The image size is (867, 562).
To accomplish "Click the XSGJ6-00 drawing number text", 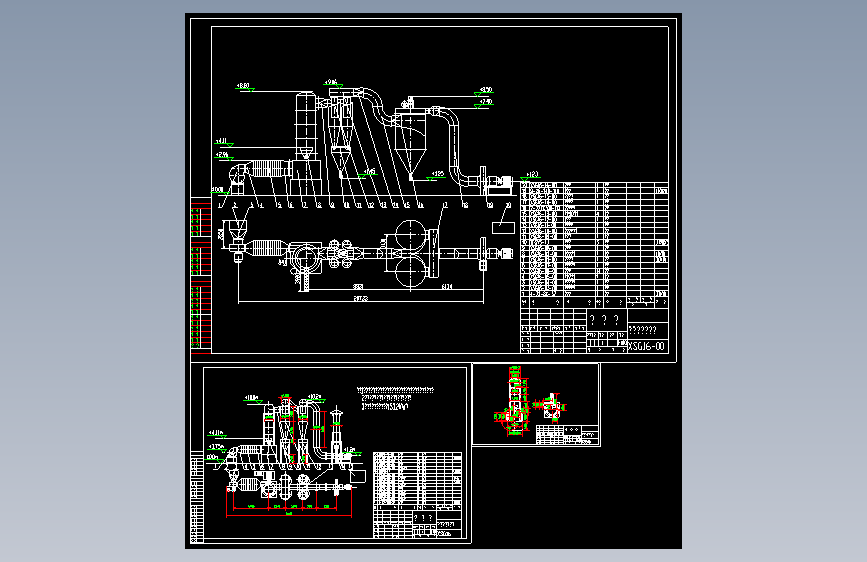I will point(646,346).
